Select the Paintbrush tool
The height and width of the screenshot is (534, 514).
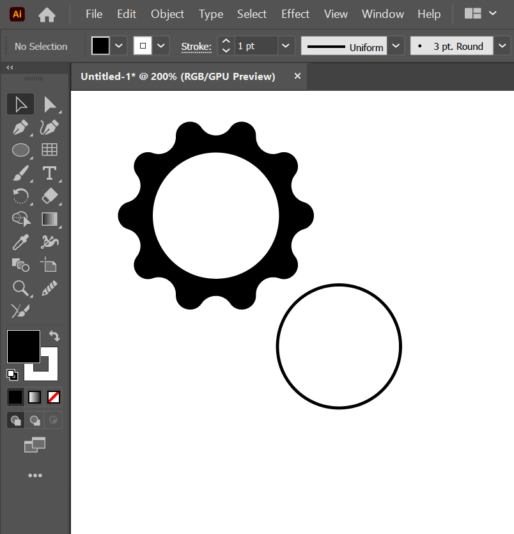point(20,173)
